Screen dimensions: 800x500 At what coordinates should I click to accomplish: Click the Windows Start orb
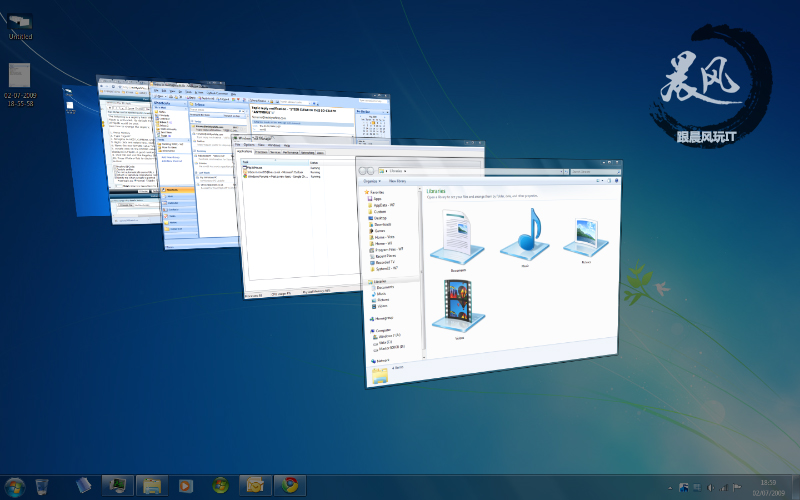pos(14,486)
